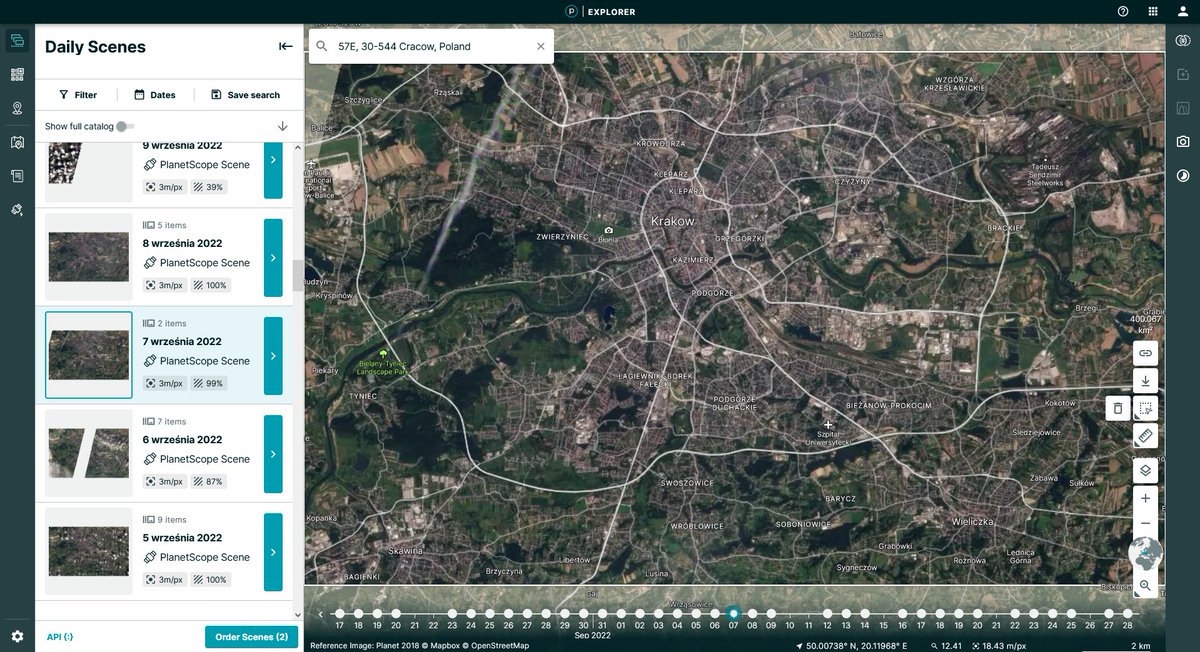Open the orders list sidebar icon
The image size is (1200, 652).
click(x=17, y=176)
